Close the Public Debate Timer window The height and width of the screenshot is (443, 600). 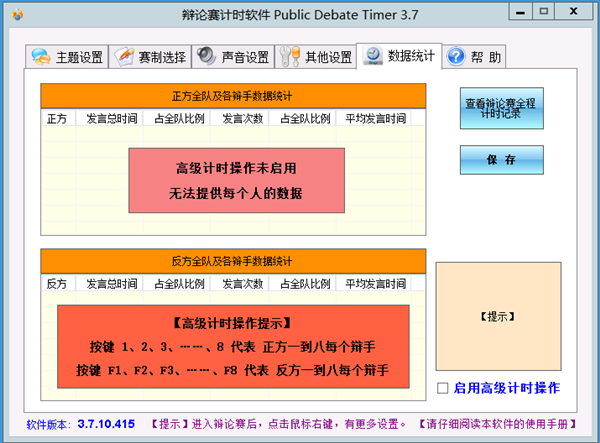pyautogui.click(x=573, y=11)
